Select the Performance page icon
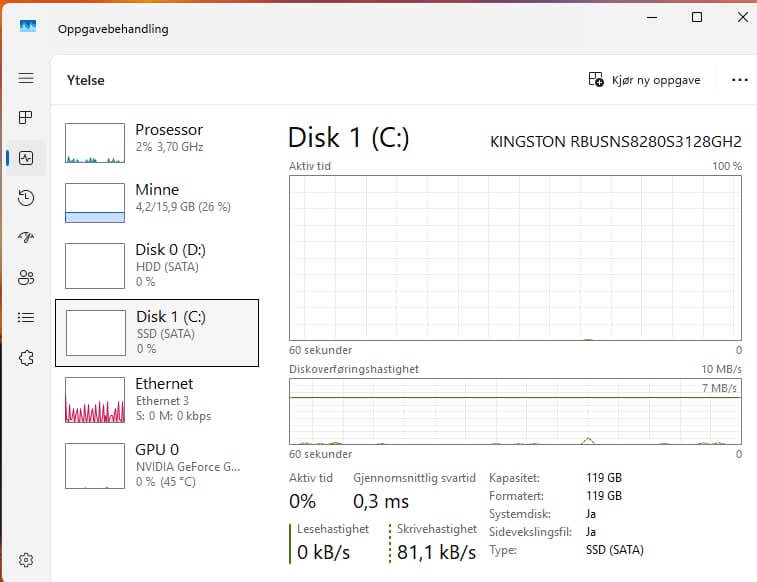757x582 pixels. 26,158
